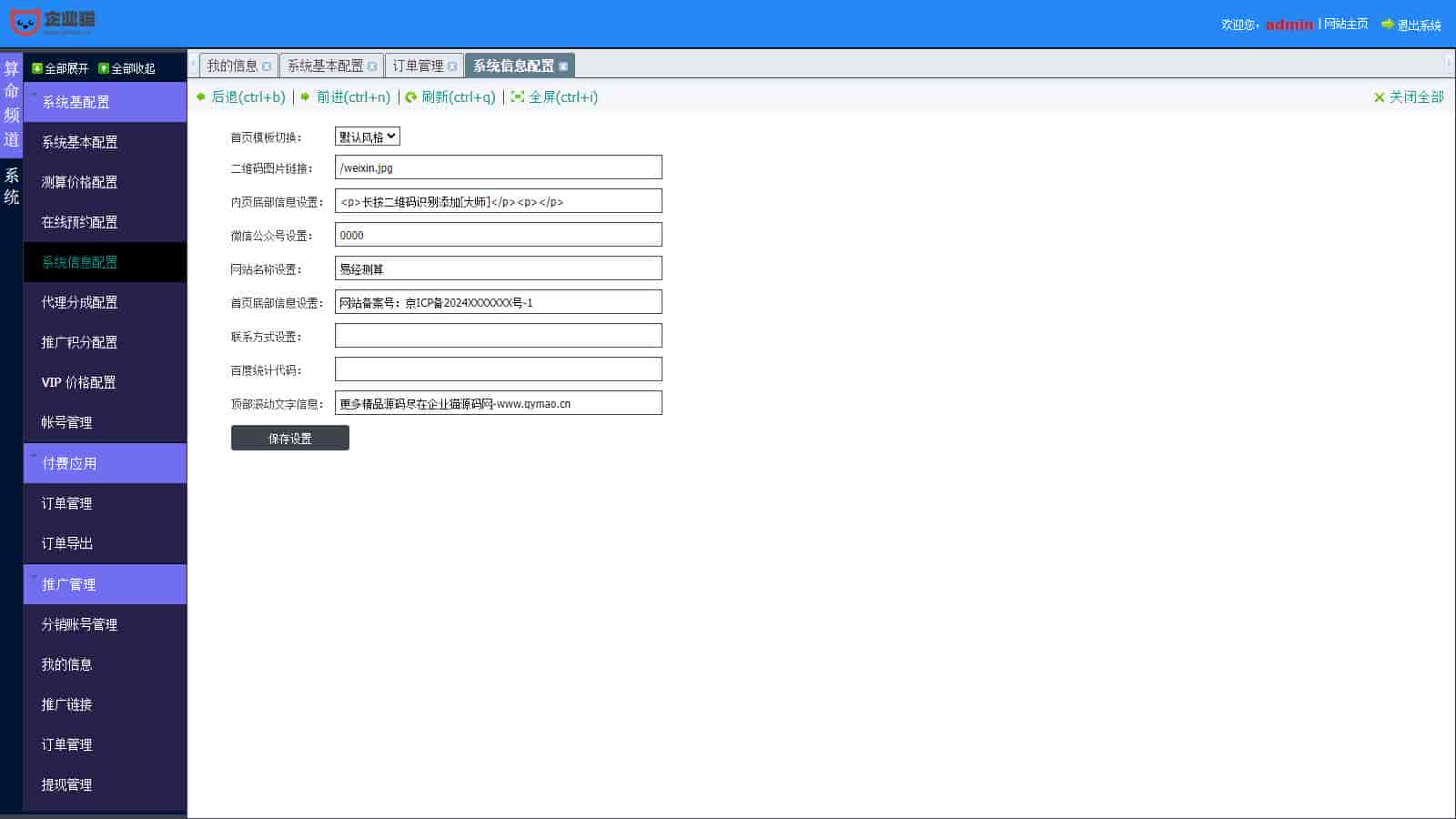Open VIP 价格配置 in the sidebar
The height and width of the screenshot is (819, 1456).
point(106,382)
